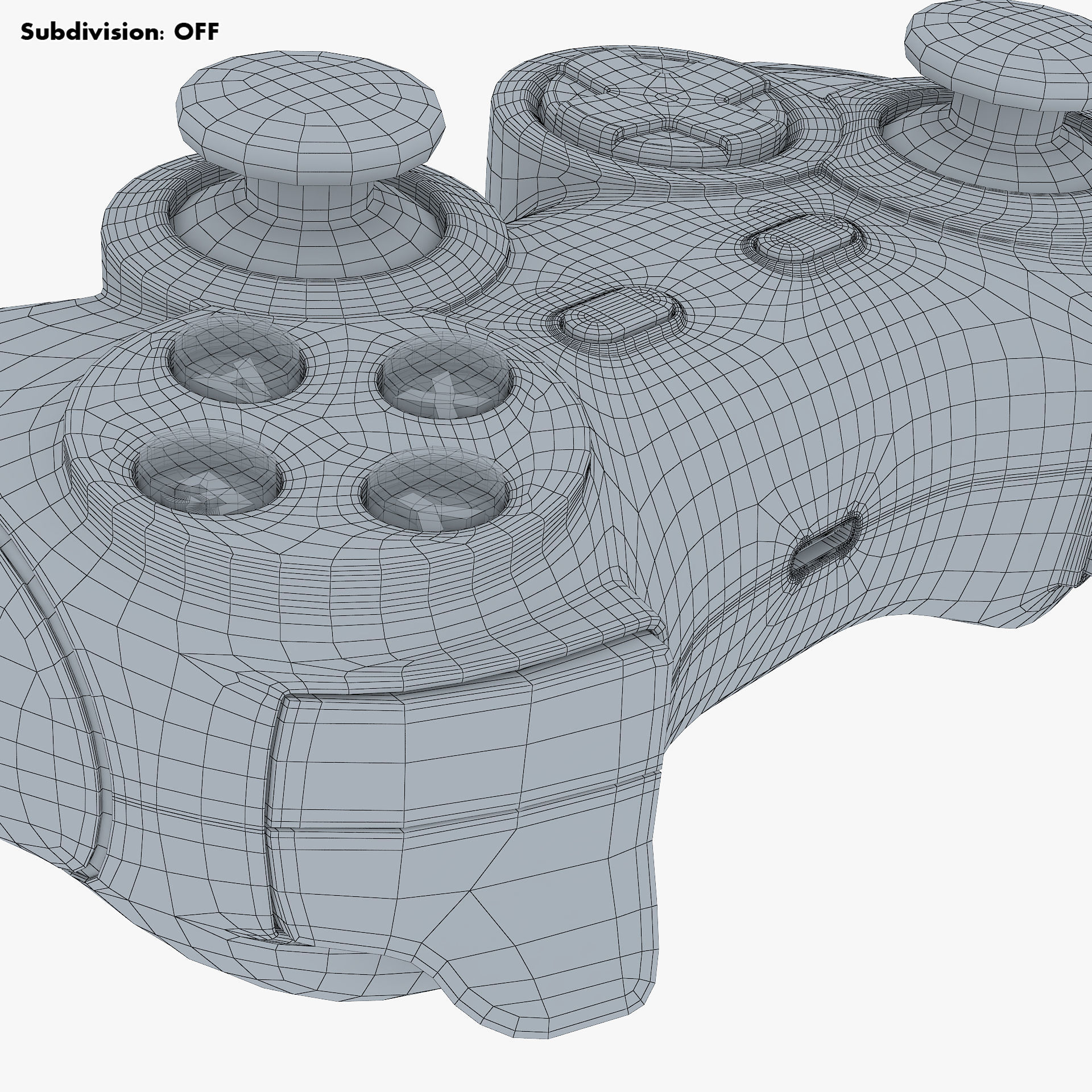Click the "Subdivision: OFF" label text
This screenshot has width=1092, height=1092.
pyautogui.click(x=119, y=32)
